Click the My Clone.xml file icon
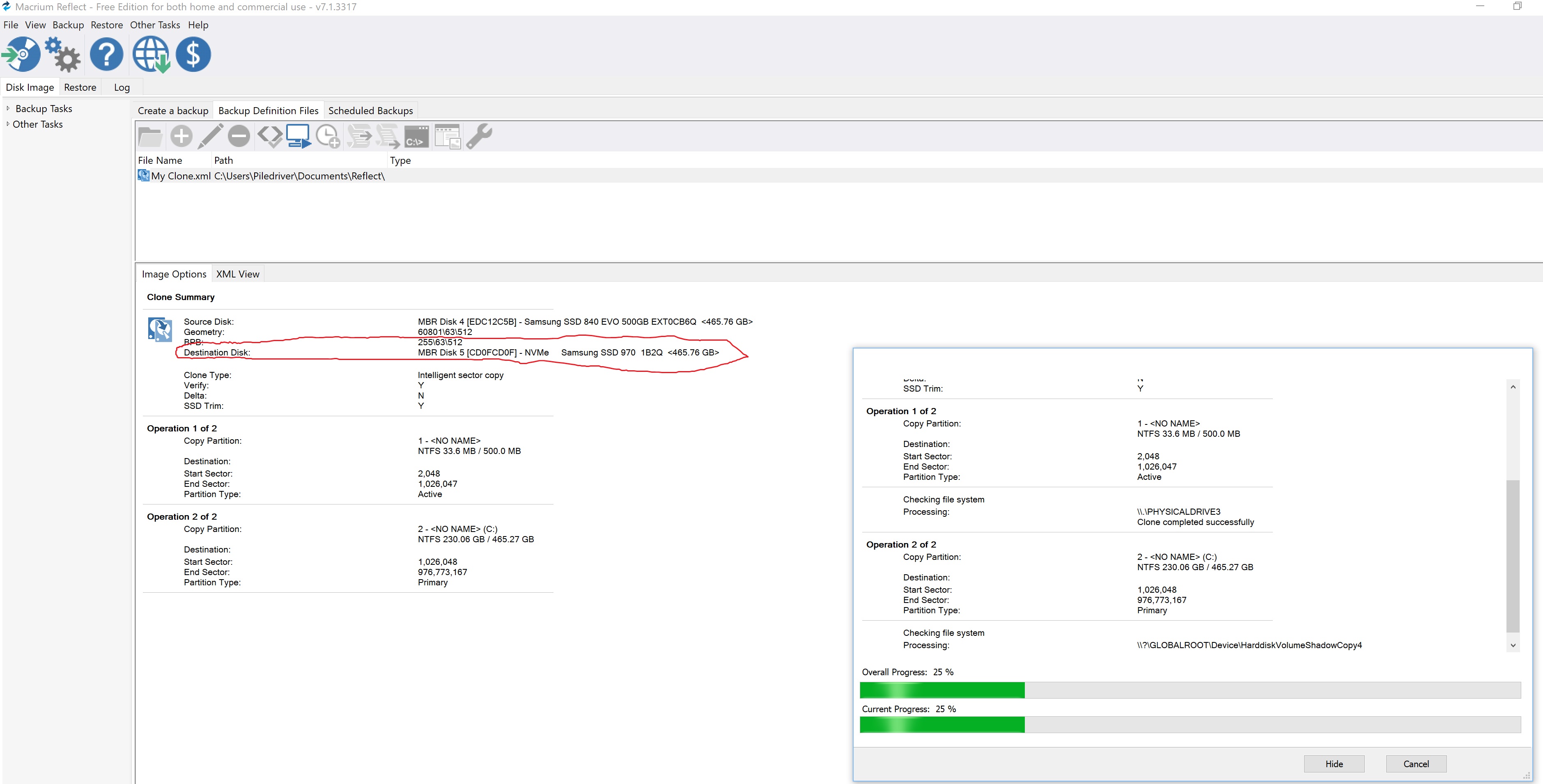1543x784 pixels. [144, 176]
